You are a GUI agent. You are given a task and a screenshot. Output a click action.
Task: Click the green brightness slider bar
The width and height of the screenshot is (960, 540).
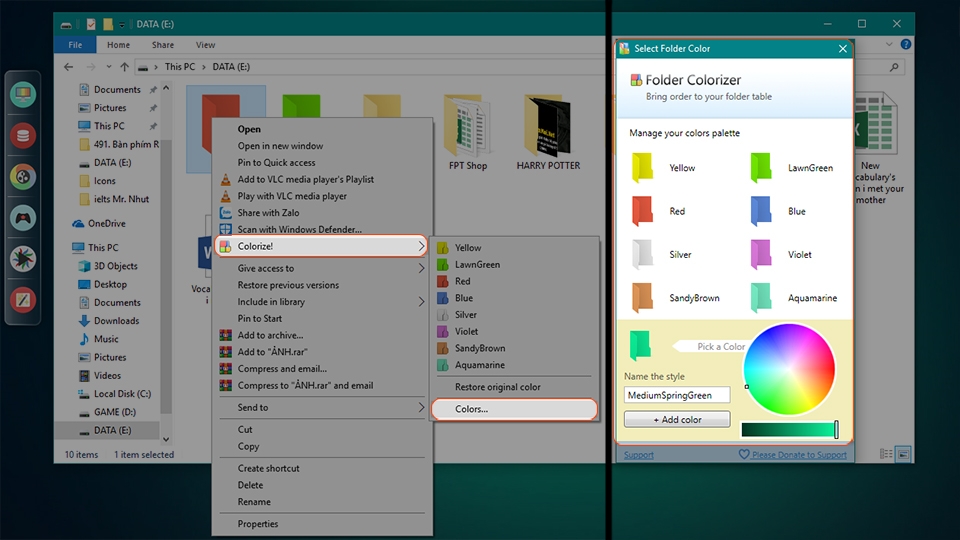[789, 430]
